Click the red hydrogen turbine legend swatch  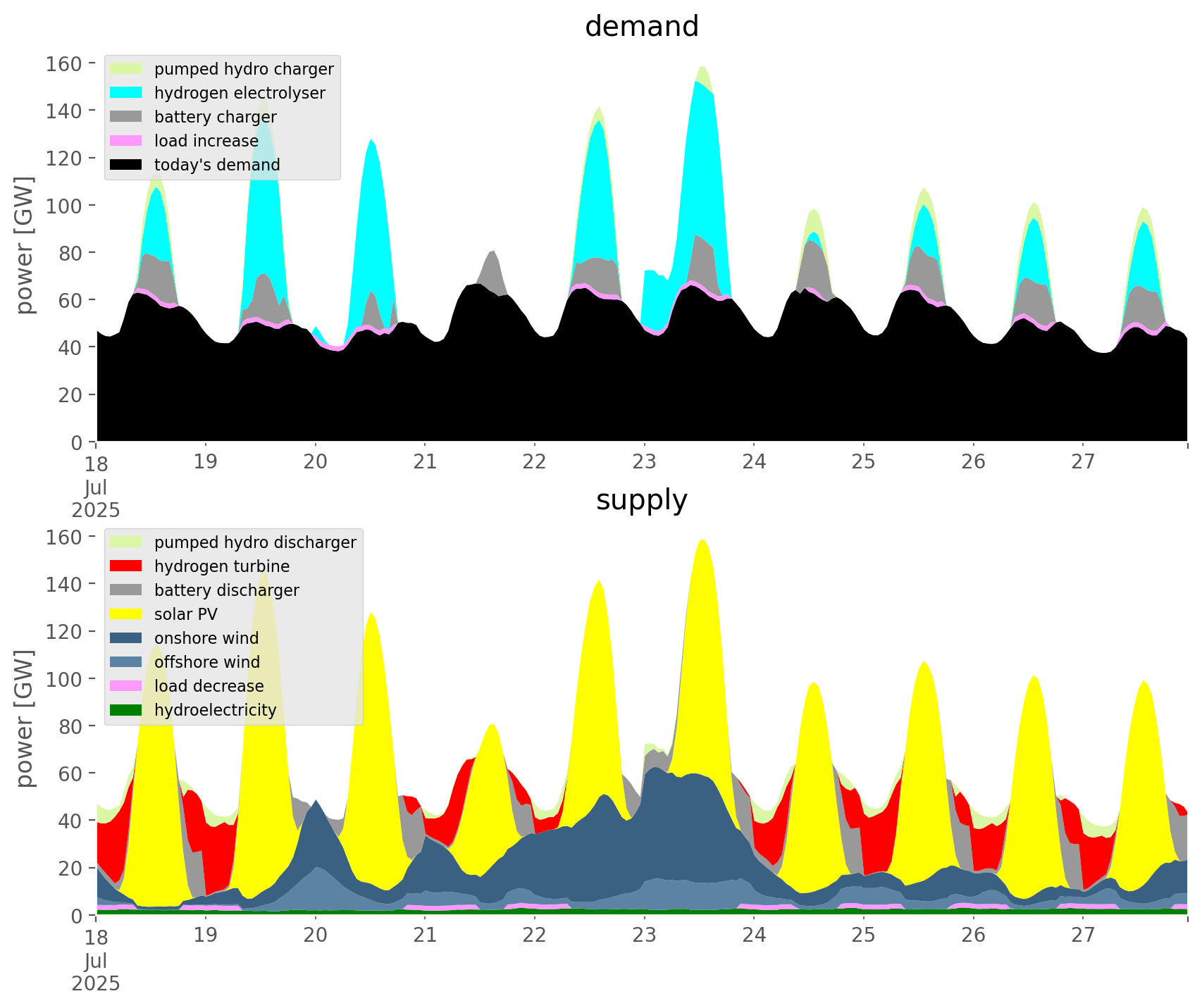126,566
